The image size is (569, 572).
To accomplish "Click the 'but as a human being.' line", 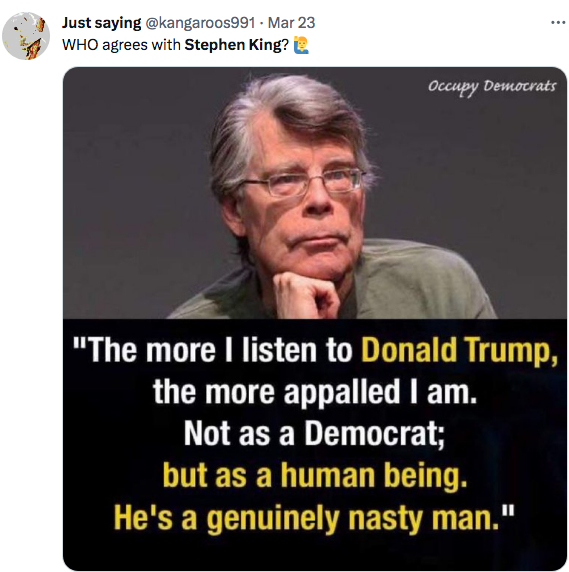I will click(x=315, y=475).
